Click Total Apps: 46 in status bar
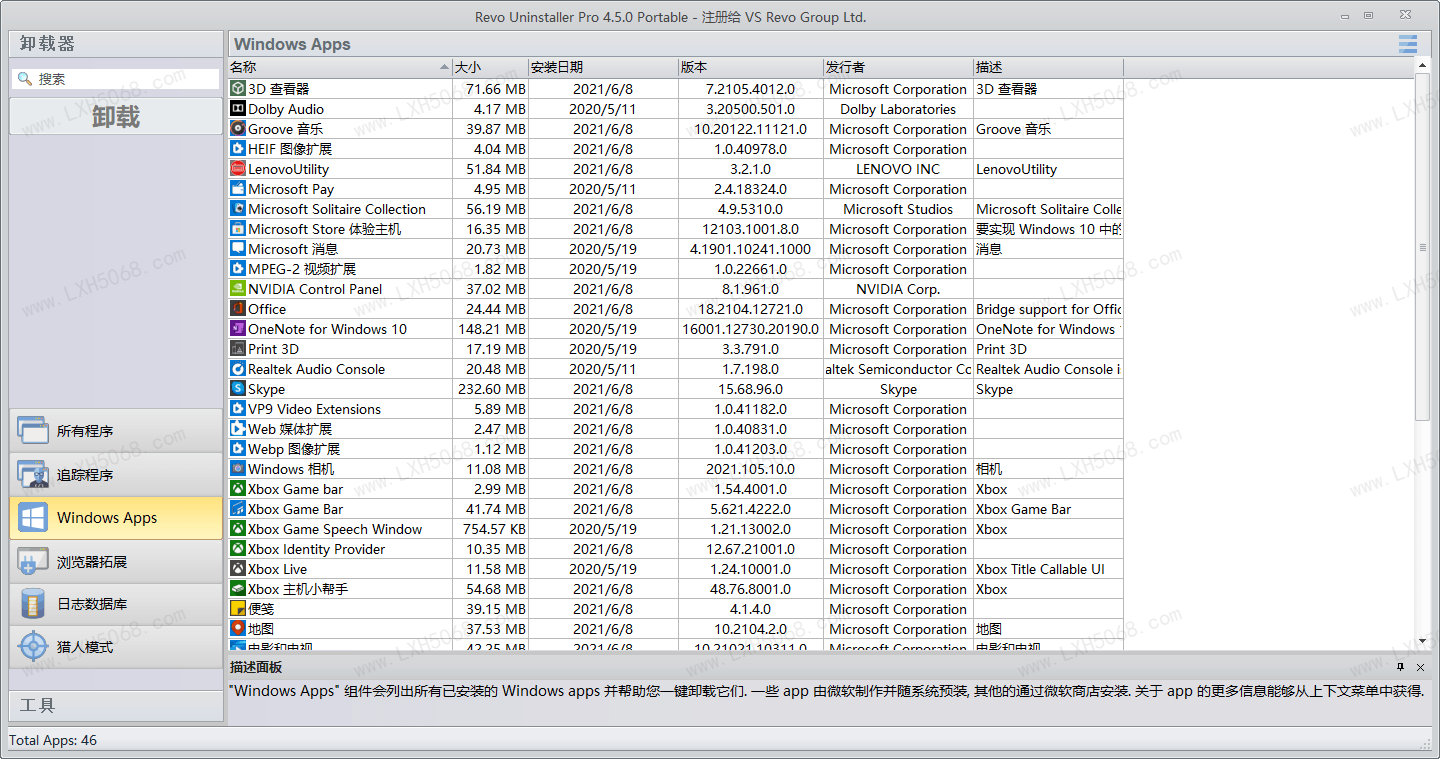Viewport: 1440px width, 759px height. [x=53, y=740]
